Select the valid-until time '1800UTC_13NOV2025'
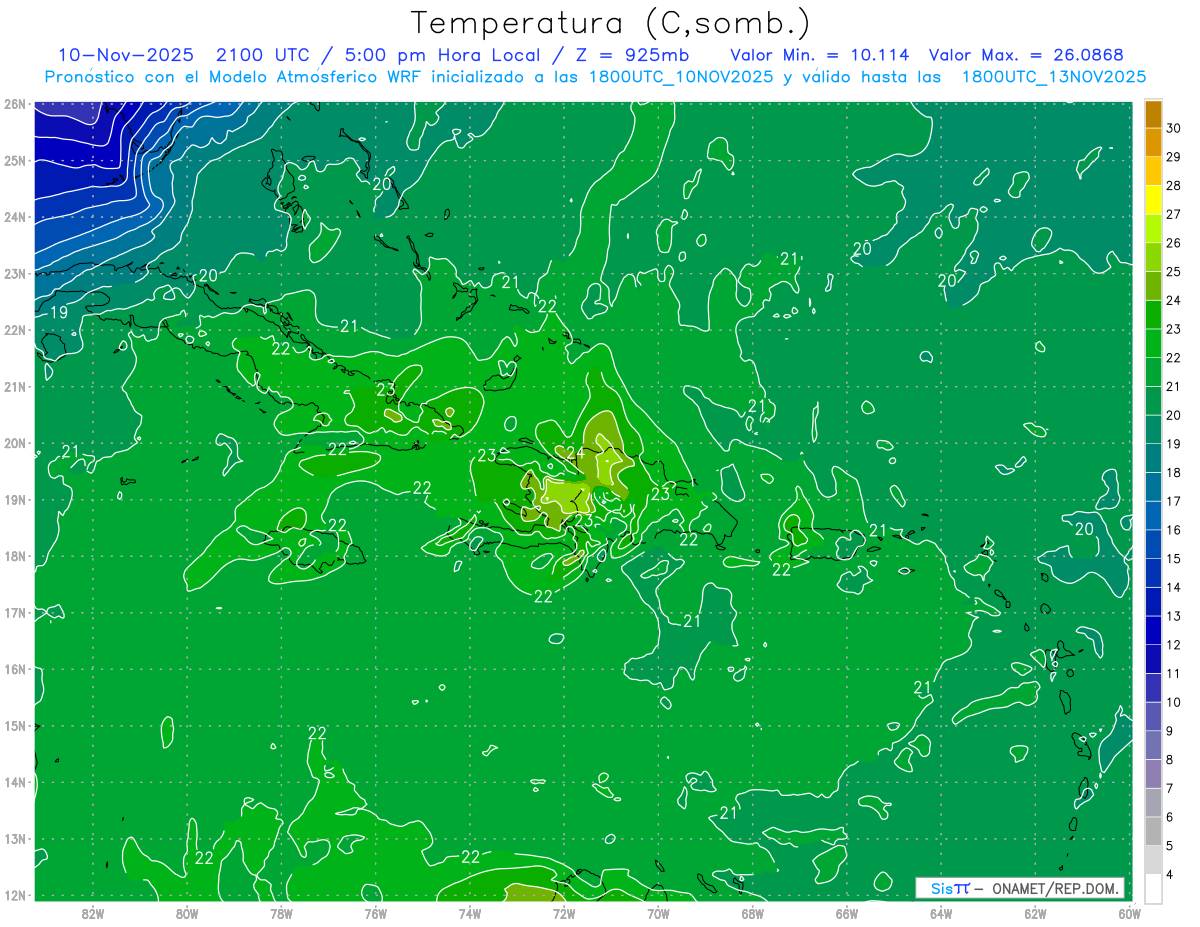 1054,77
